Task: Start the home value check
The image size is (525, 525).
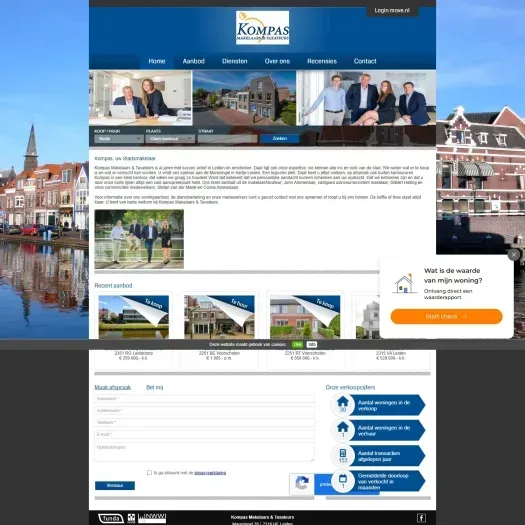Action: tap(446, 316)
